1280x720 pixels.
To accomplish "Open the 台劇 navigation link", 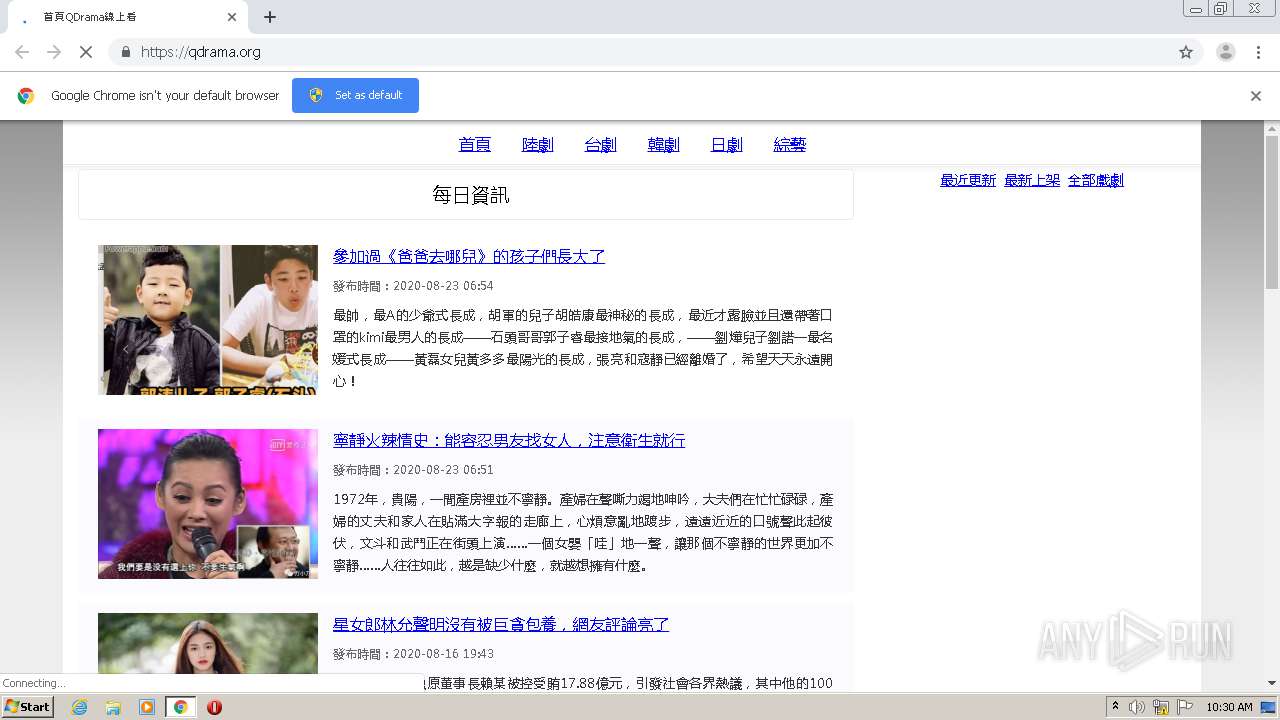I will [x=600, y=144].
